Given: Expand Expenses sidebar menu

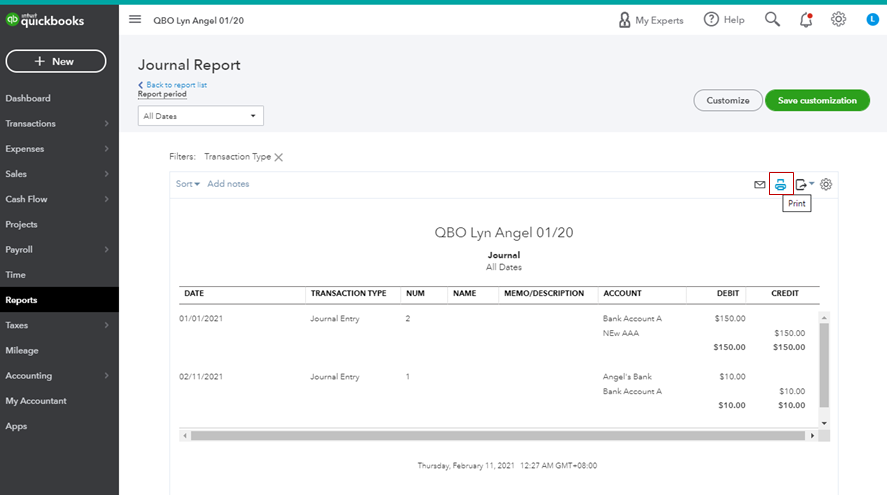Looking at the screenshot, I should 59,149.
